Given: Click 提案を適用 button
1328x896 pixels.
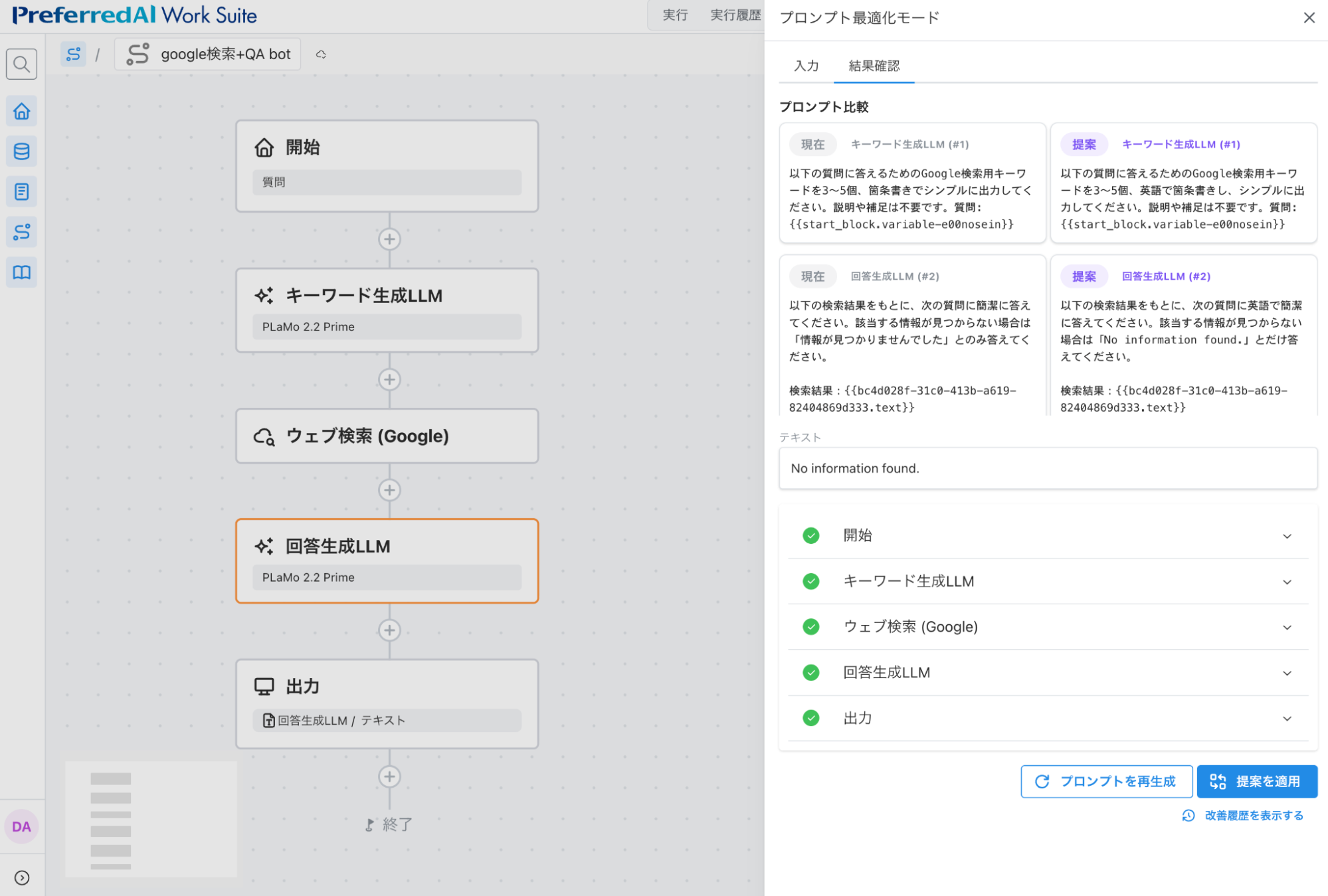Looking at the screenshot, I should click(1256, 781).
